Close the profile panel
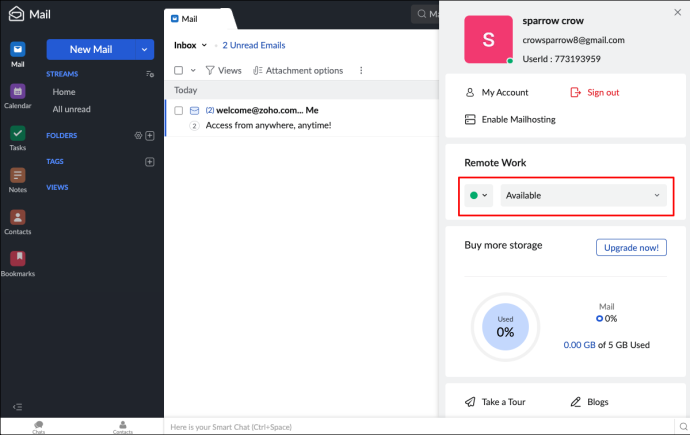This screenshot has width=690, height=435. point(677,12)
